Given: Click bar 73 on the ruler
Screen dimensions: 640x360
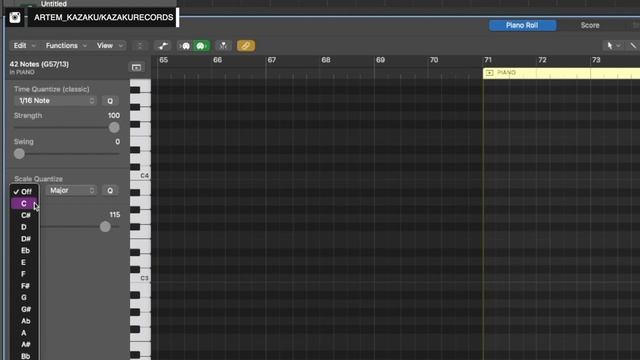Looking at the screenshot, I should (x=596, y=60).
